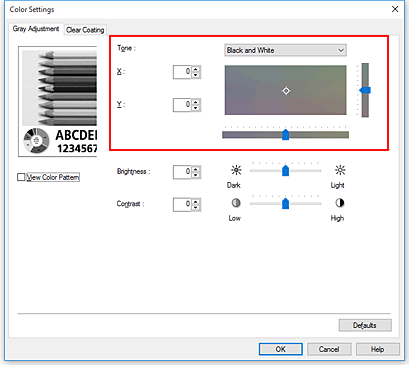Click the Cancel button
The height and width of the screenshot is (365, 409).
[x=329, y=349]
